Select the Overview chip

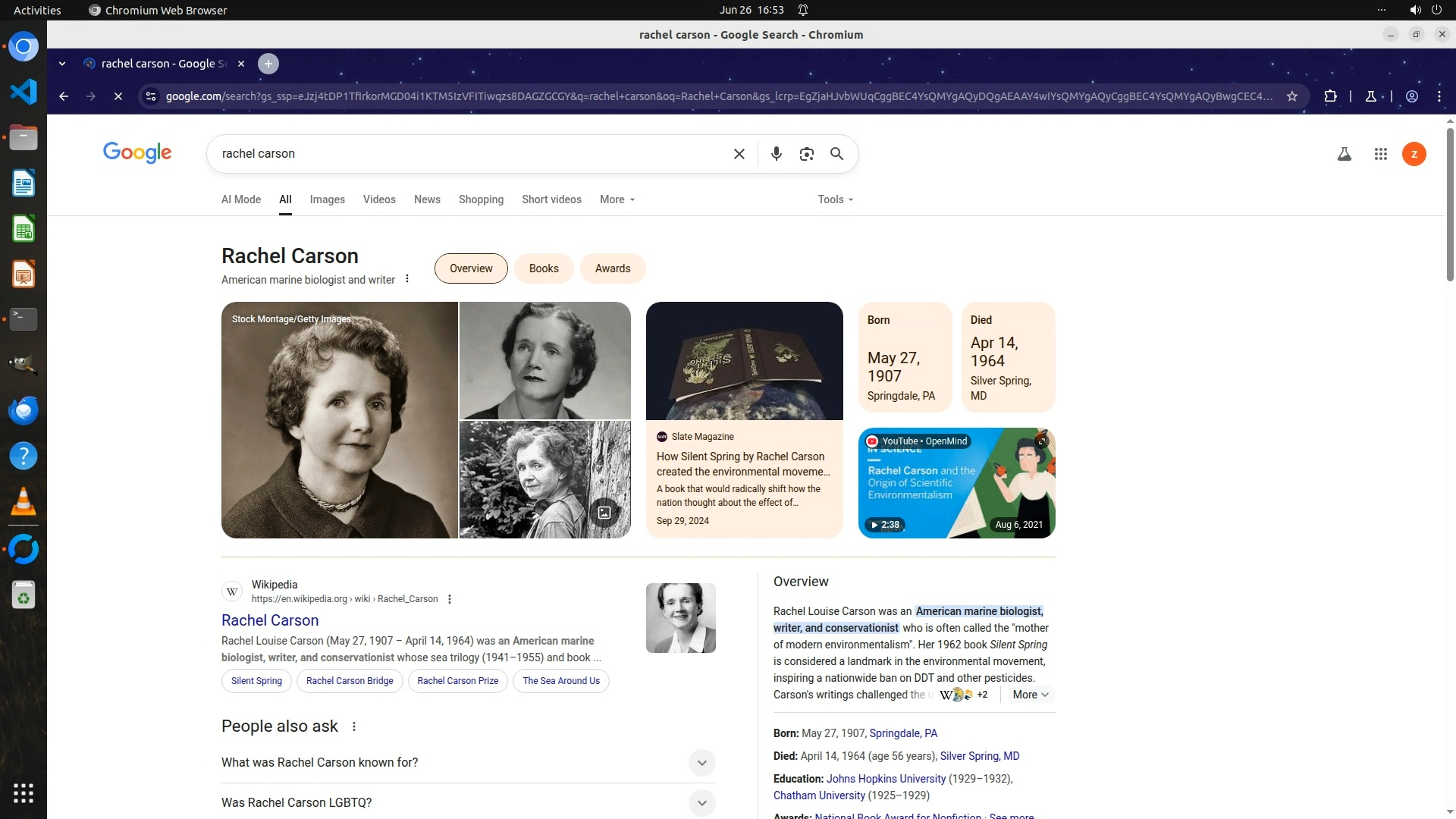point(470,268)
